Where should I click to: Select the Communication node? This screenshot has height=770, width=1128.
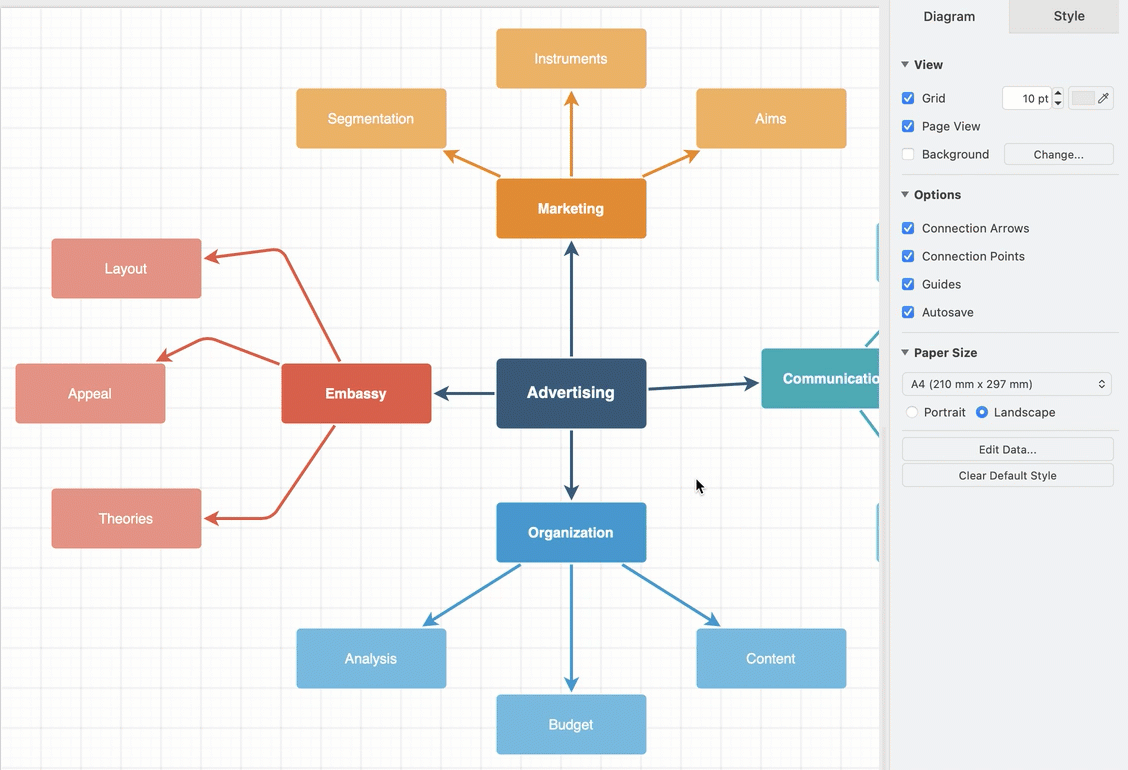pyautogui.click(x=820, y=379)
